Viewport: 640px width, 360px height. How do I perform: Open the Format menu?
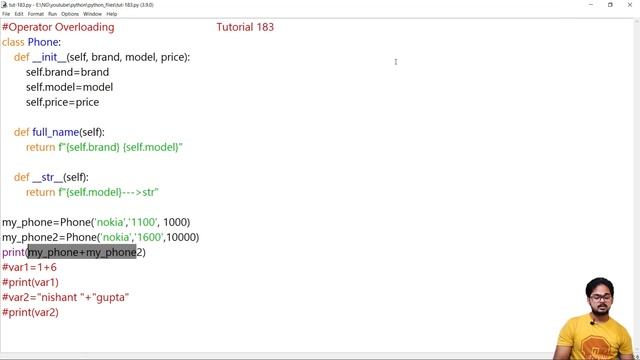click(36, 14)
